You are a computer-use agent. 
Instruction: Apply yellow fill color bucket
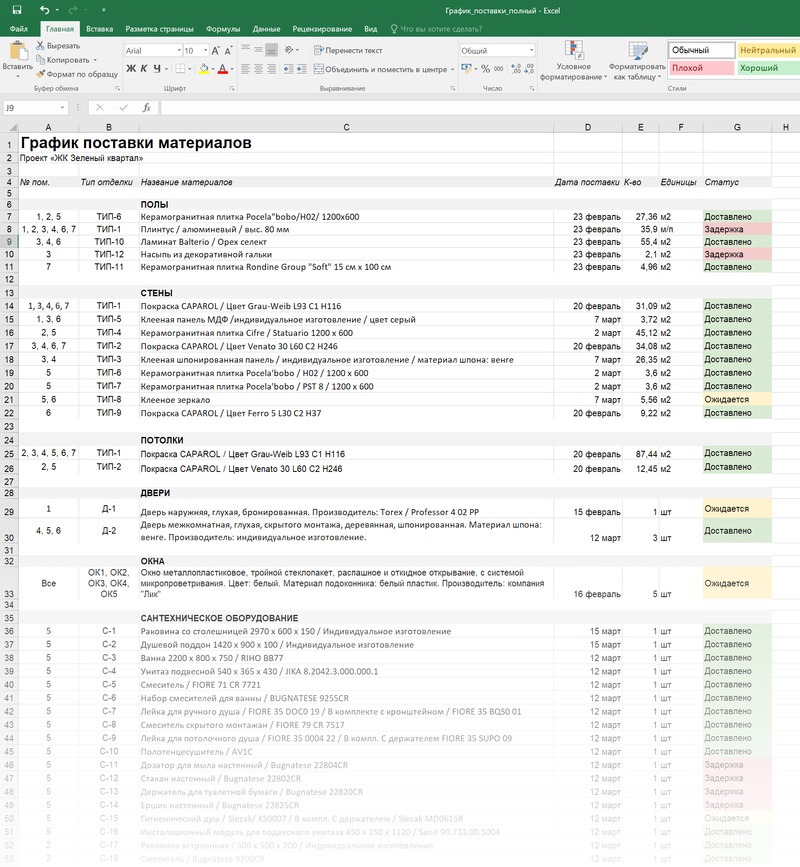203,69
